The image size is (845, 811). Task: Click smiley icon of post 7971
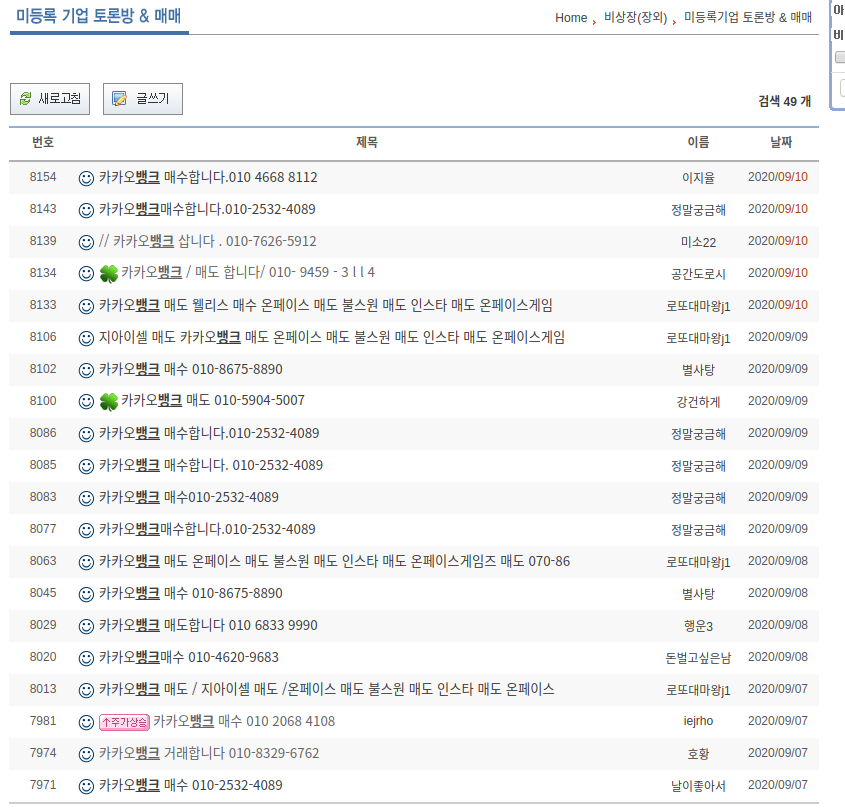[x=86, y=786]
